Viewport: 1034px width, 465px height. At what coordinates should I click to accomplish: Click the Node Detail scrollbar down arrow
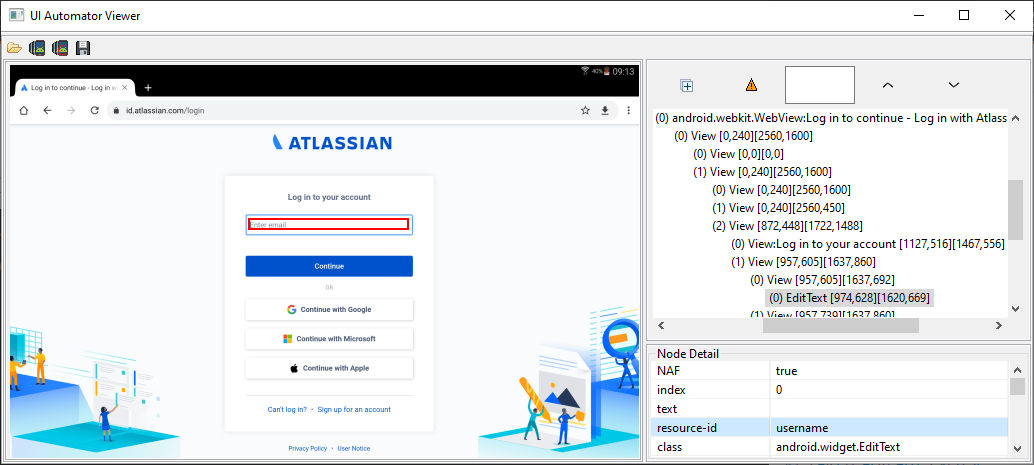coord(1017,449)
